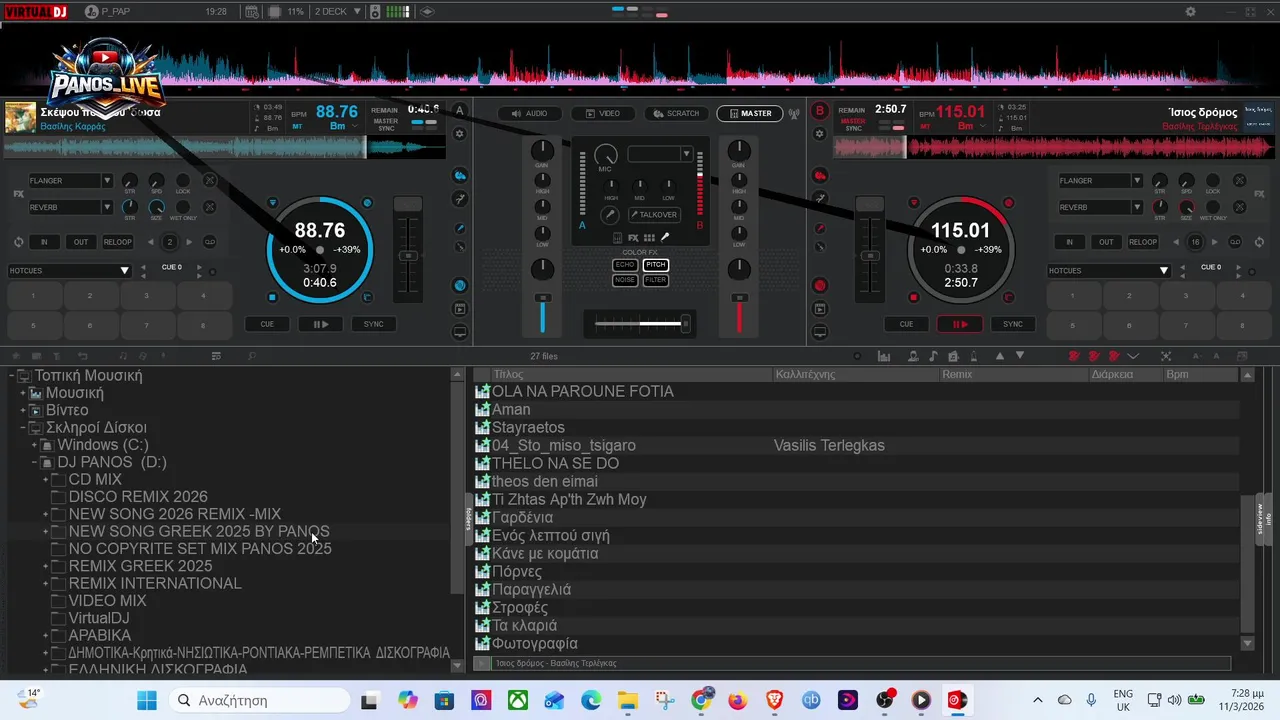Click the crossfader slider
This screenshot has width=1280, height=720.
tap(641, 323)
